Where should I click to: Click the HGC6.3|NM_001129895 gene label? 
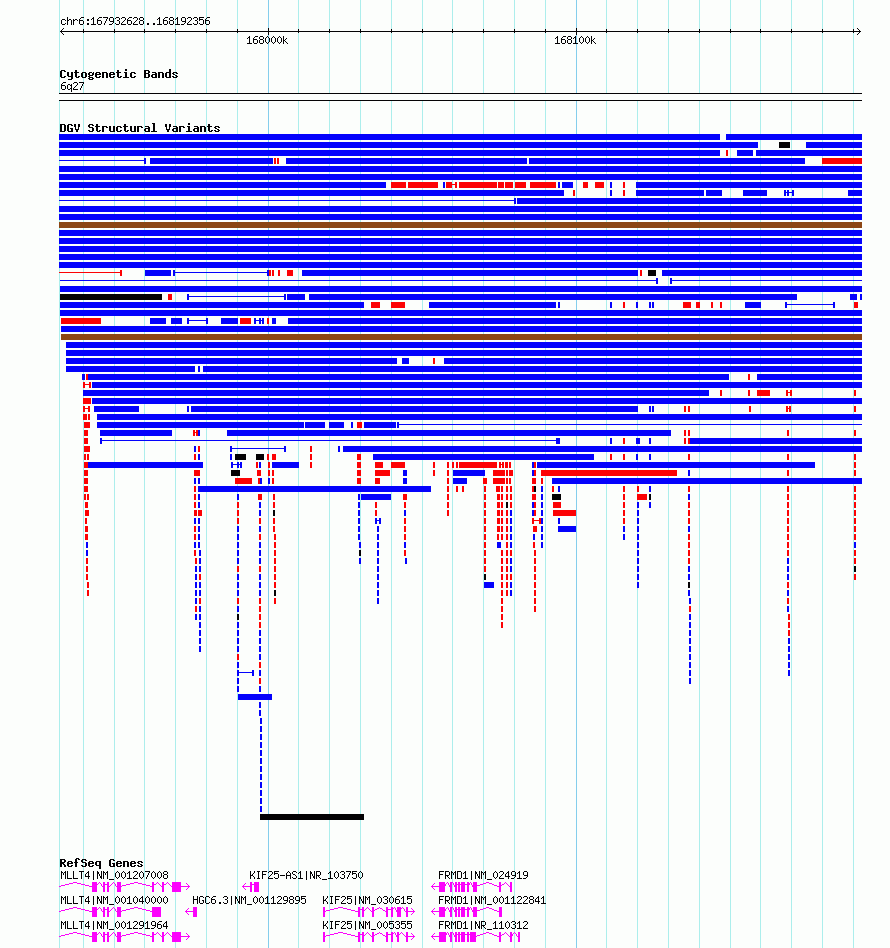[x=249, y=900]
